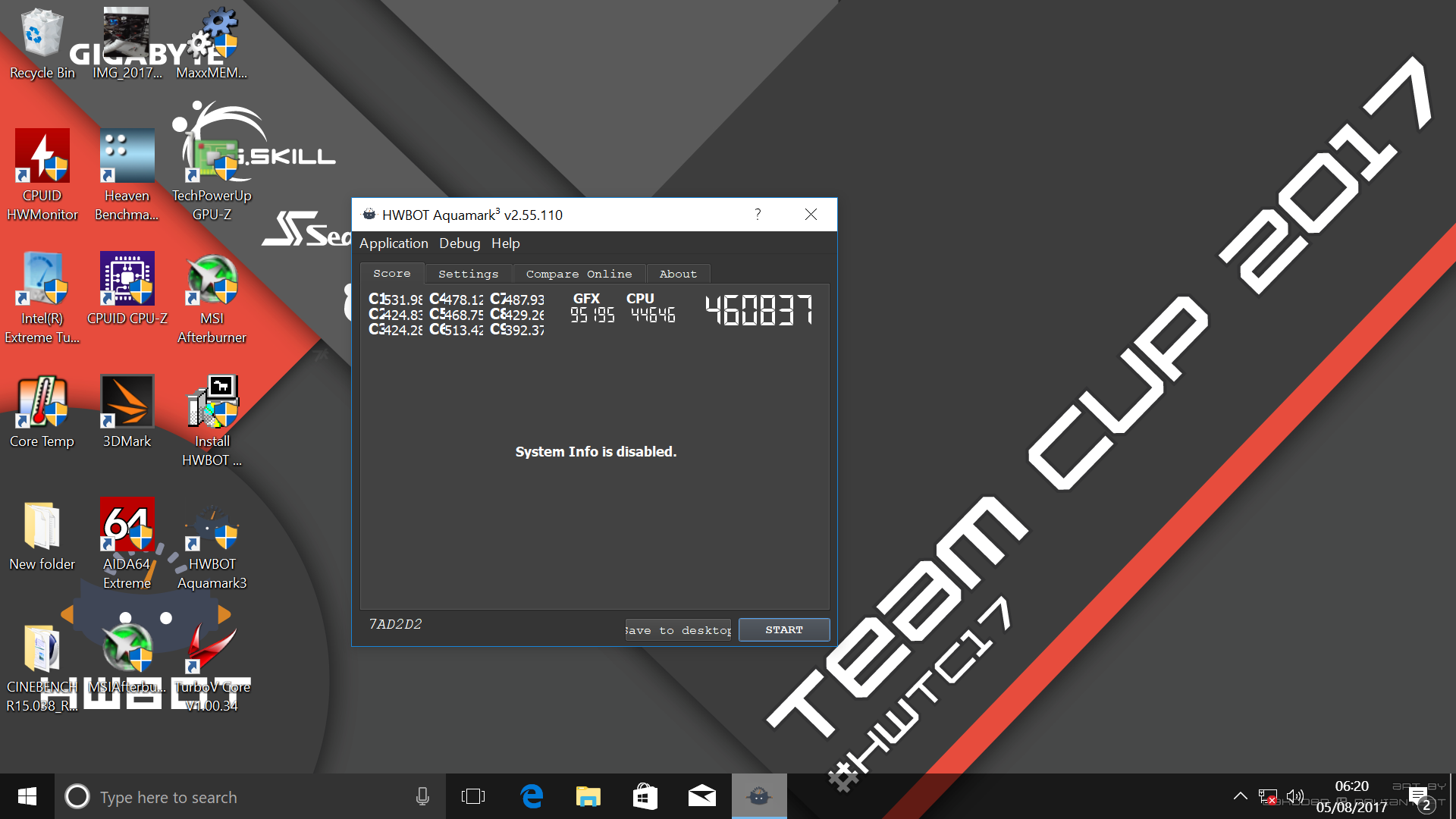The image size is (1456, 819).
Task: Switch to the About tab
Action: click(678, 274)
